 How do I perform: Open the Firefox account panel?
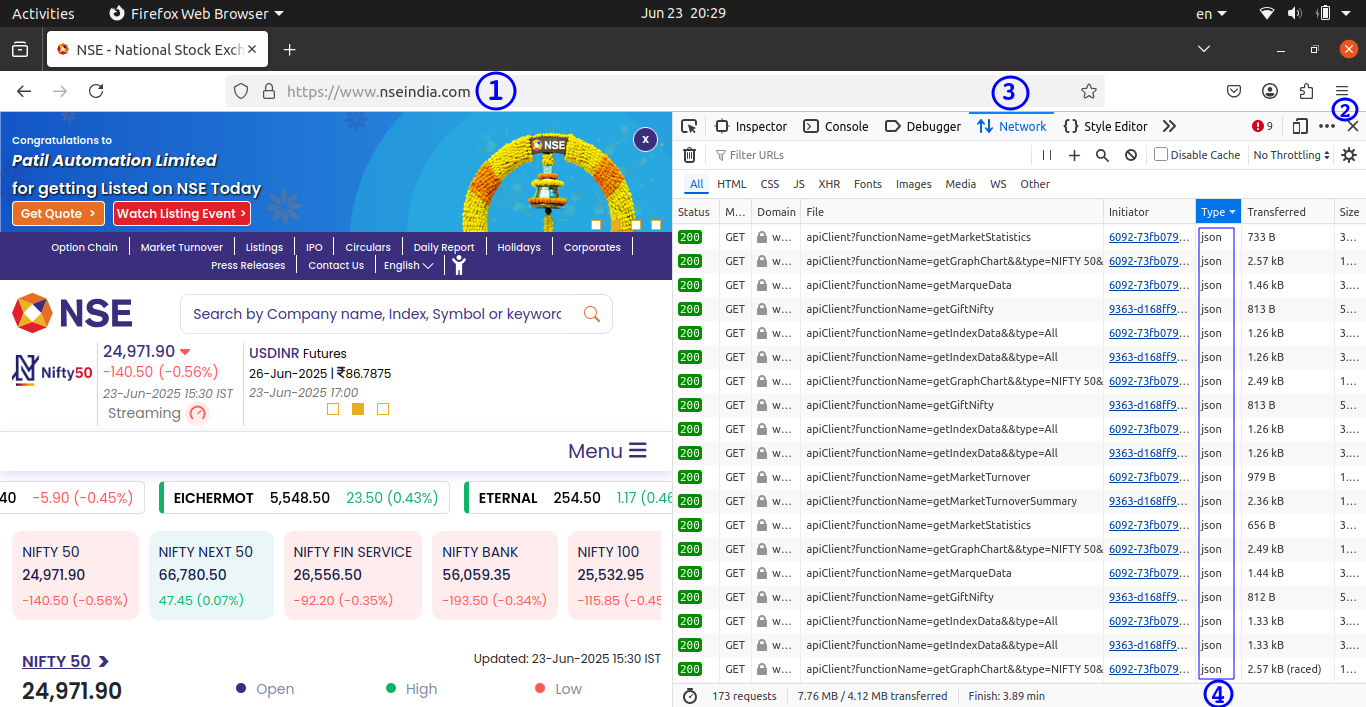(1270, 91)
